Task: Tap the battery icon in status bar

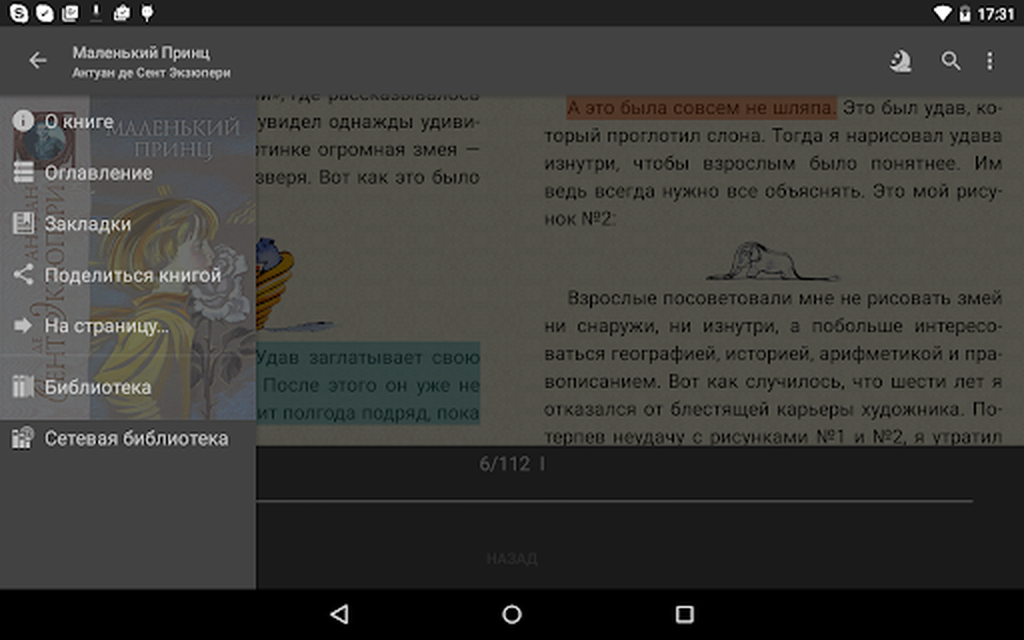Action: tap(965, 13)
